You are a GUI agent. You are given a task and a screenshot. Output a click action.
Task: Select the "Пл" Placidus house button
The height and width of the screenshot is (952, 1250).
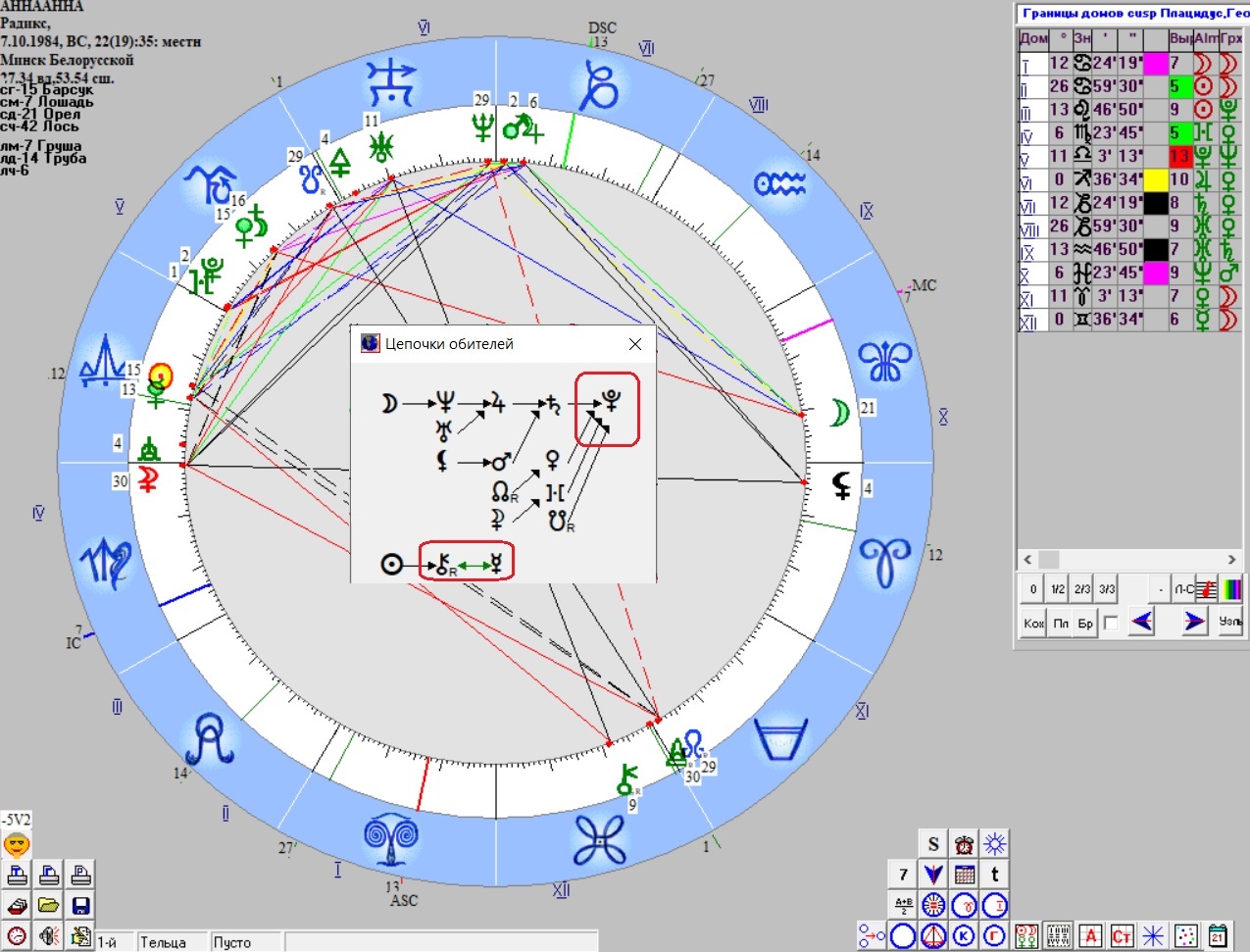[1061, 623]
